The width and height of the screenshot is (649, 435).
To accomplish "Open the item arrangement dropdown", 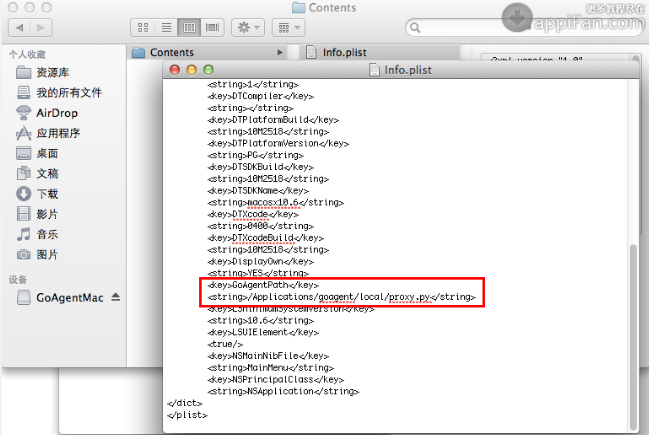I will (288, 28).
